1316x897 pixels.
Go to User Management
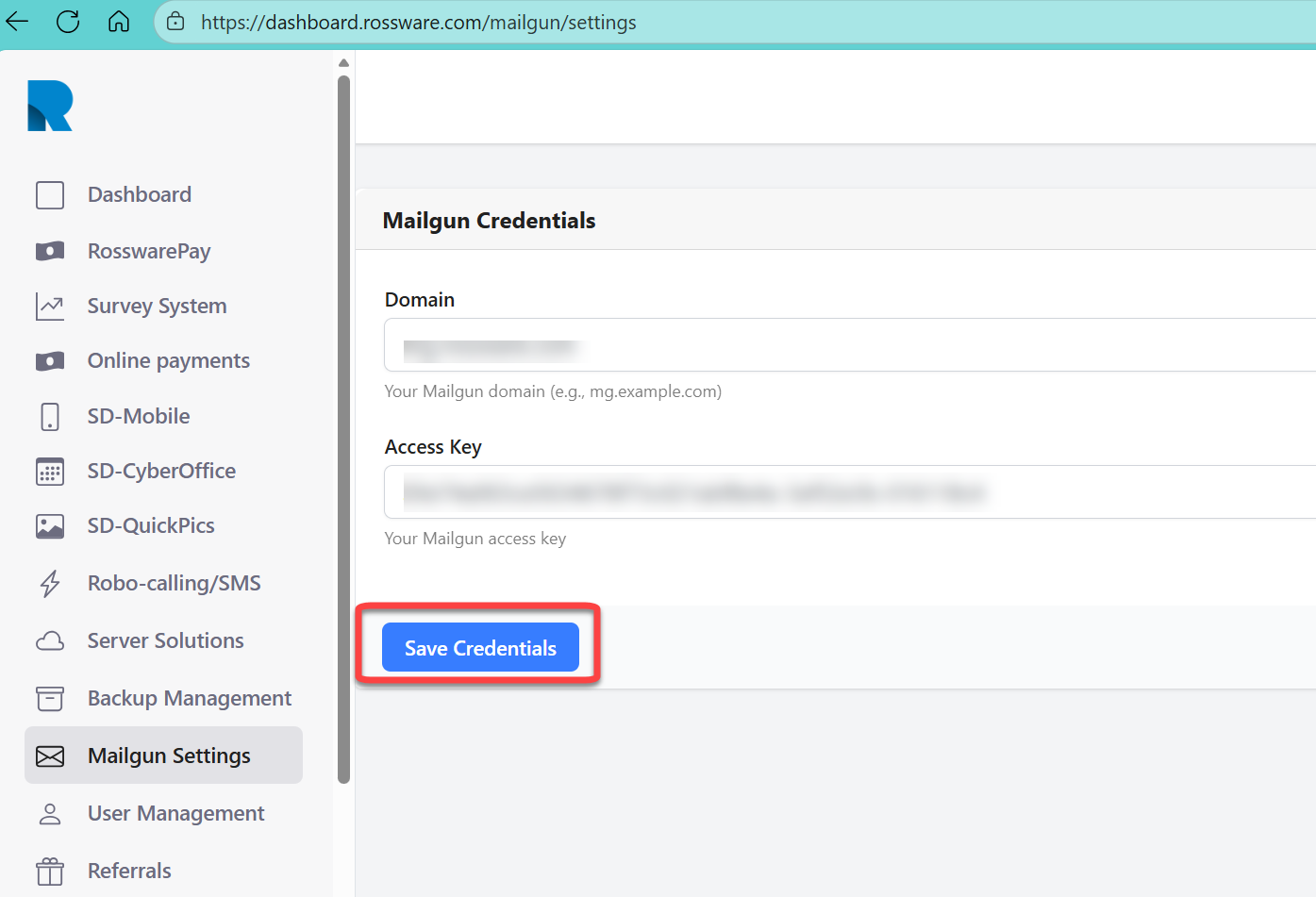tap(175, 813)
